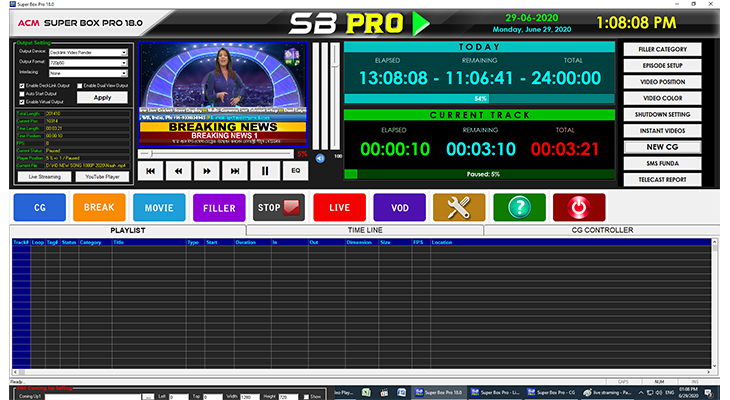
Task: Open SHUTDOWN SETTING
Action: (662, 115)
